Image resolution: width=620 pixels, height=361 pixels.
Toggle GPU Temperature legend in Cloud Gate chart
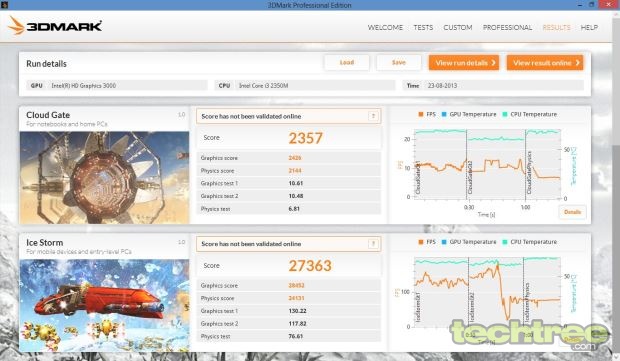(x=469, y=114)
